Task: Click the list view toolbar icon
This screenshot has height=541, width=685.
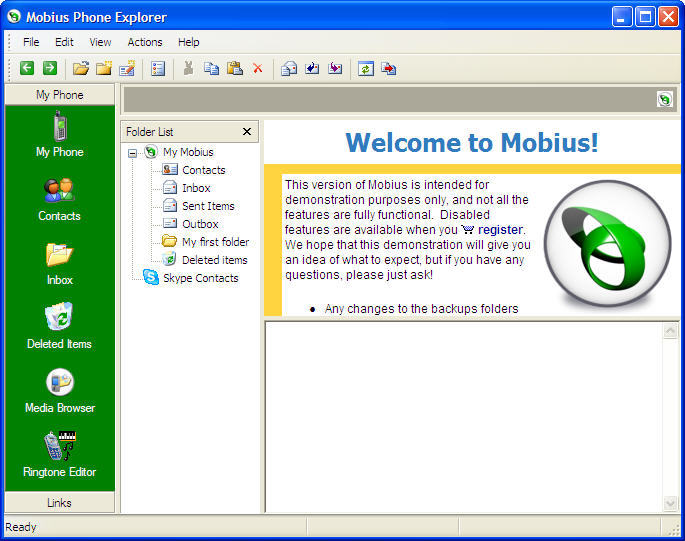Action: click(x=158, y=69)
